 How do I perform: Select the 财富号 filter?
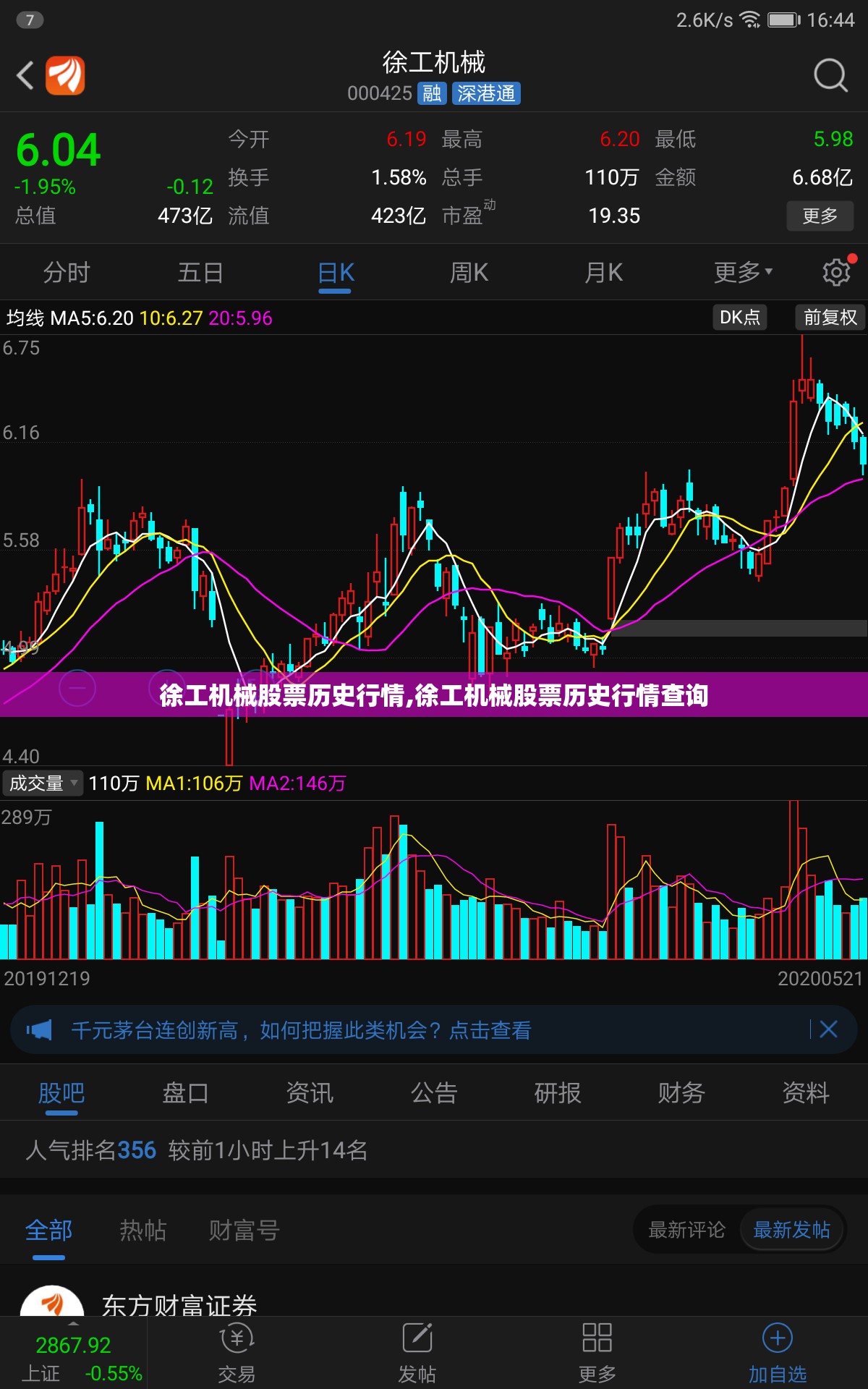(244, 1230)
